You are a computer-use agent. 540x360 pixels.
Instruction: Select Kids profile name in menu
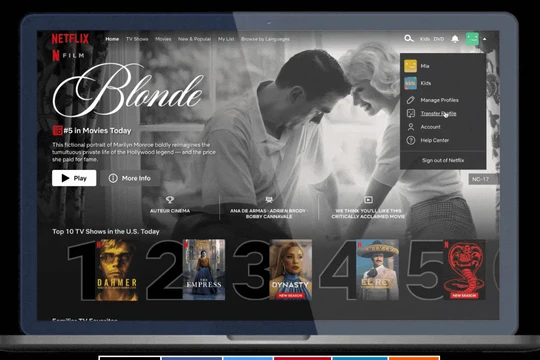(426, 83)
